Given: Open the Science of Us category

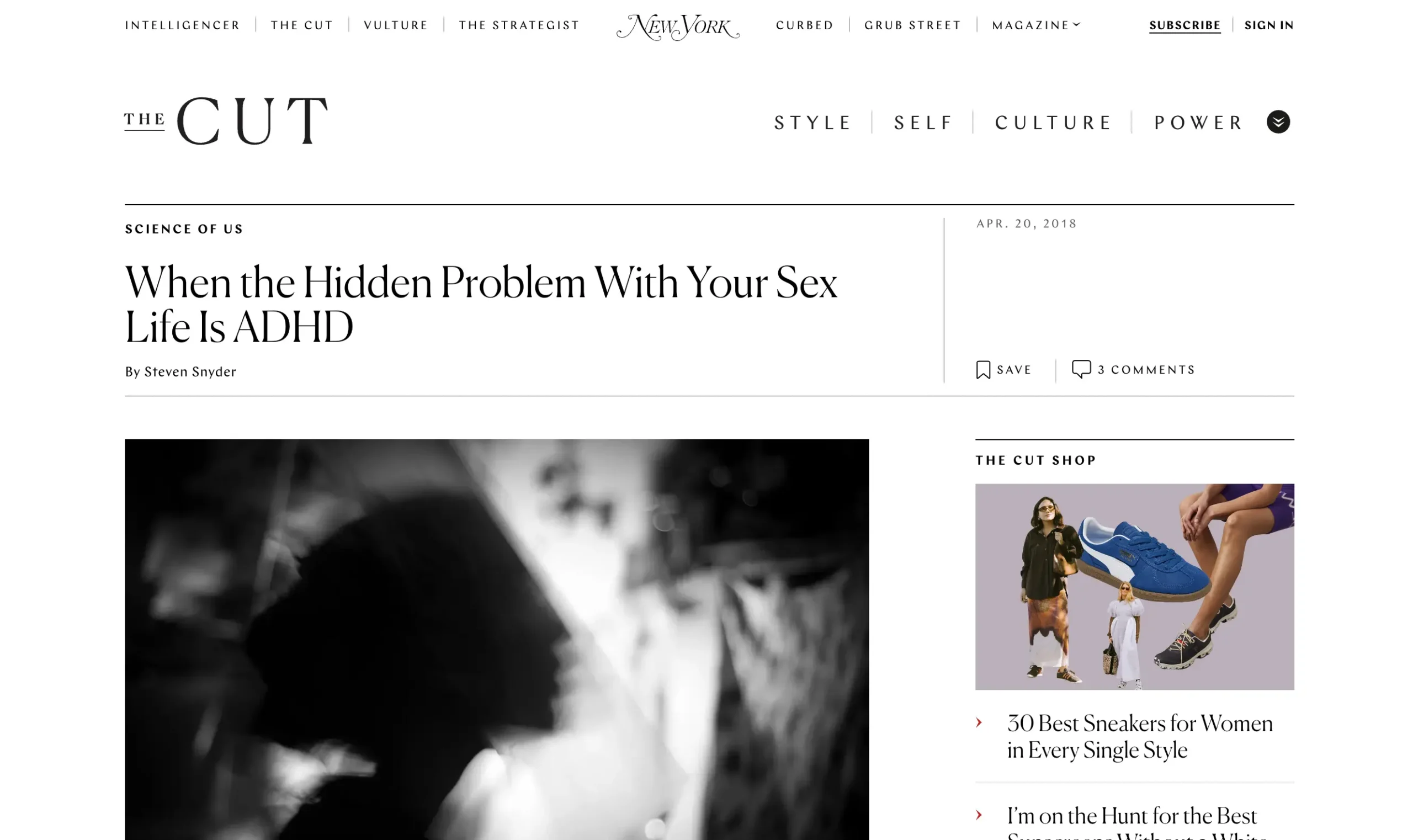Looking at the screenshot, I should pyautogui.click(x=184, y=229).
